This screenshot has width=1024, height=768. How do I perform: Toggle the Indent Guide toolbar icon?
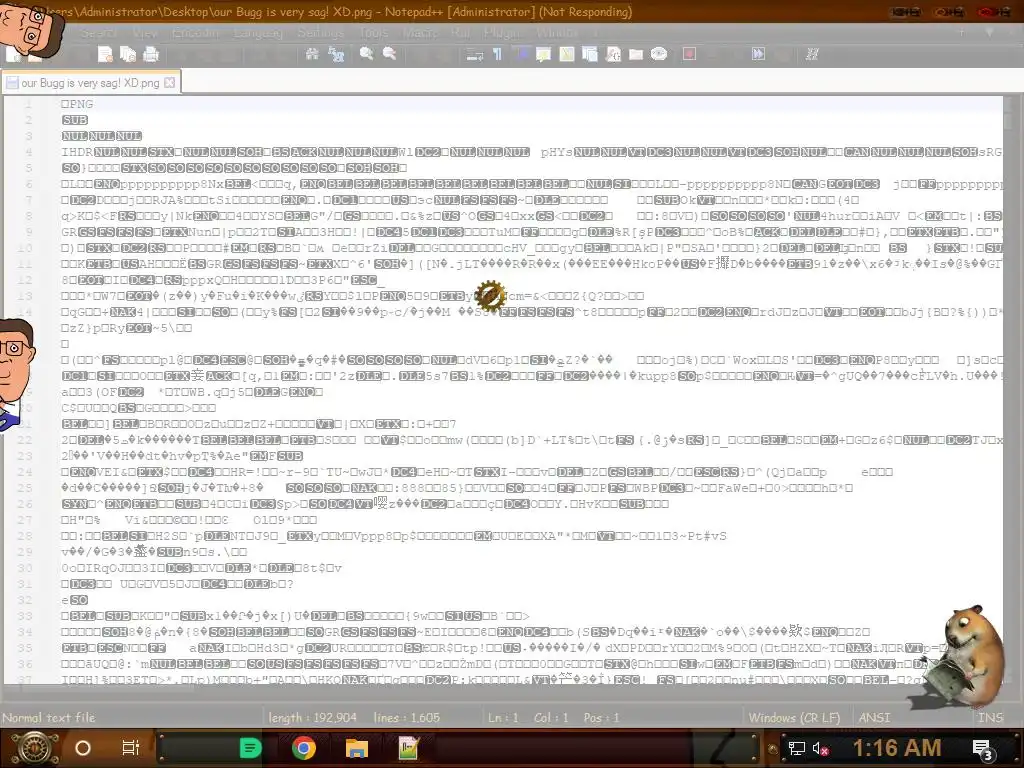coord(521,54)
